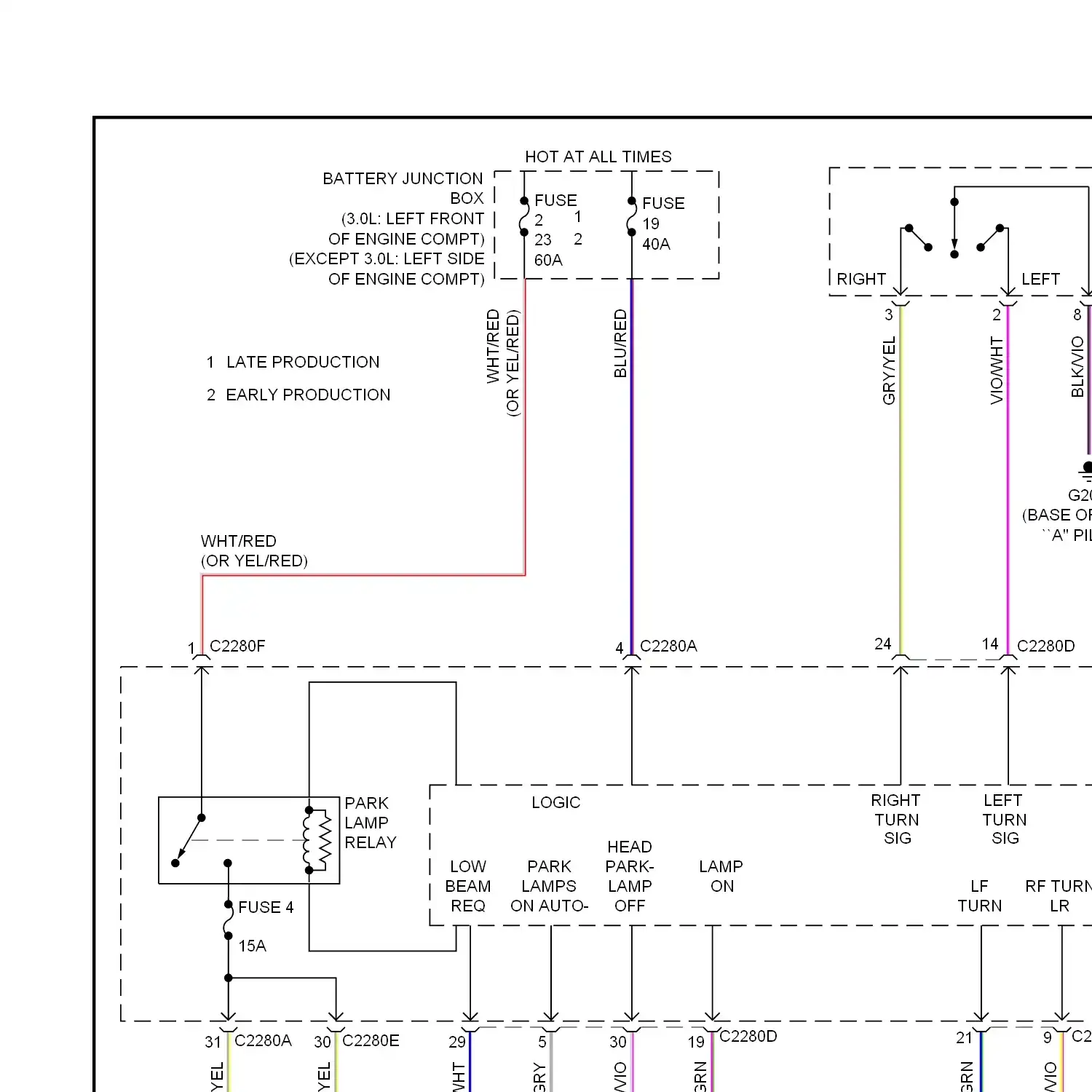Click connector label C2280A near pin 4
Screen dimensions: 1092x1092
pos(668,646)
